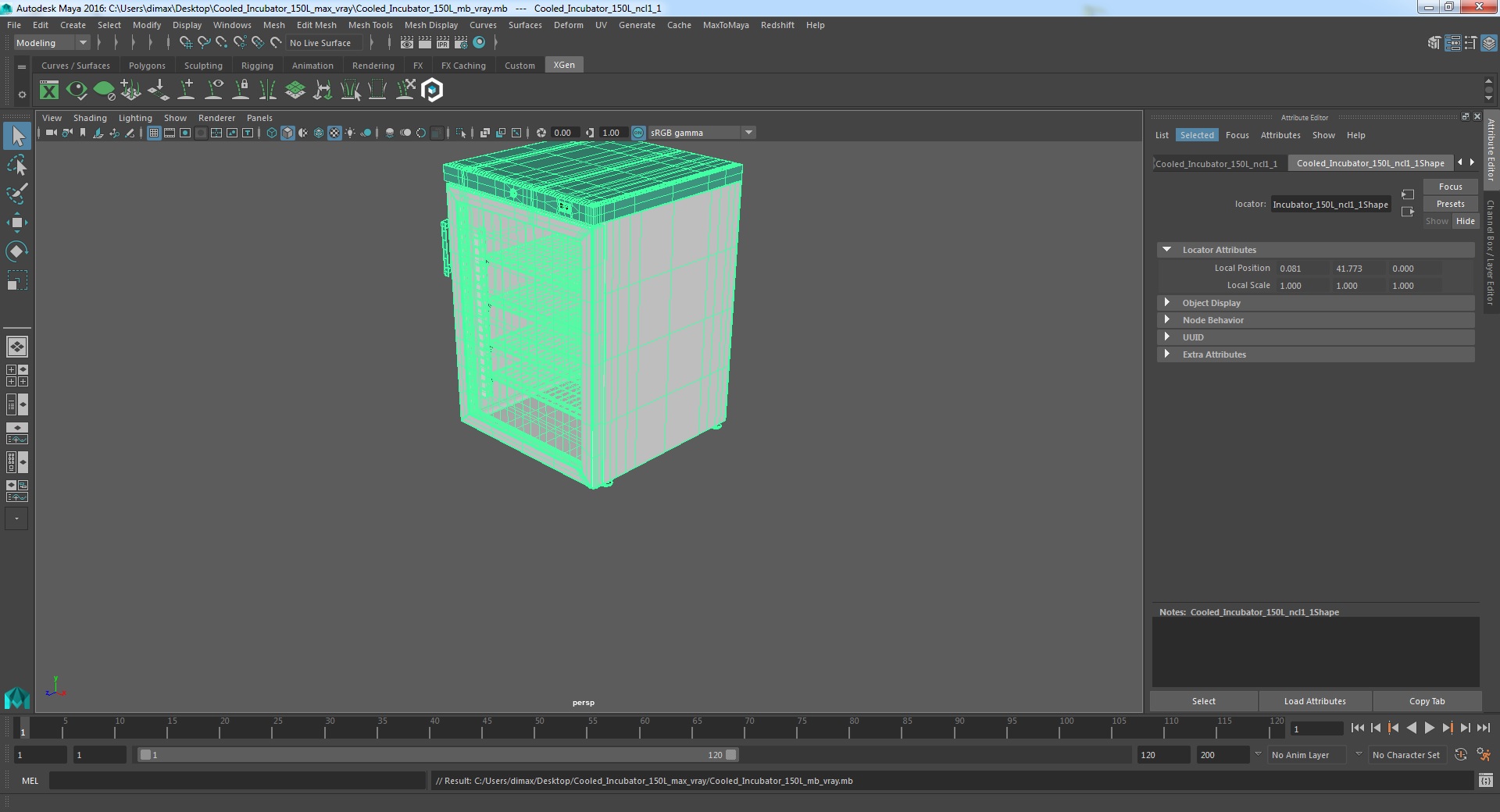Image resolution: width=1500 pixels, height=812 pixels.
Task: Switch to the Rigging shelf tab
Action: [x=257, y=66]
